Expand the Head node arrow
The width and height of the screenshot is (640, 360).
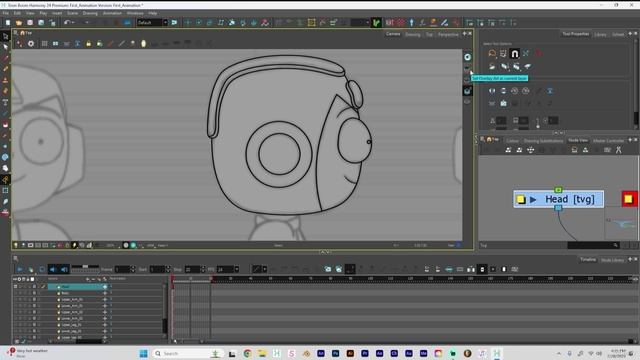533,200
